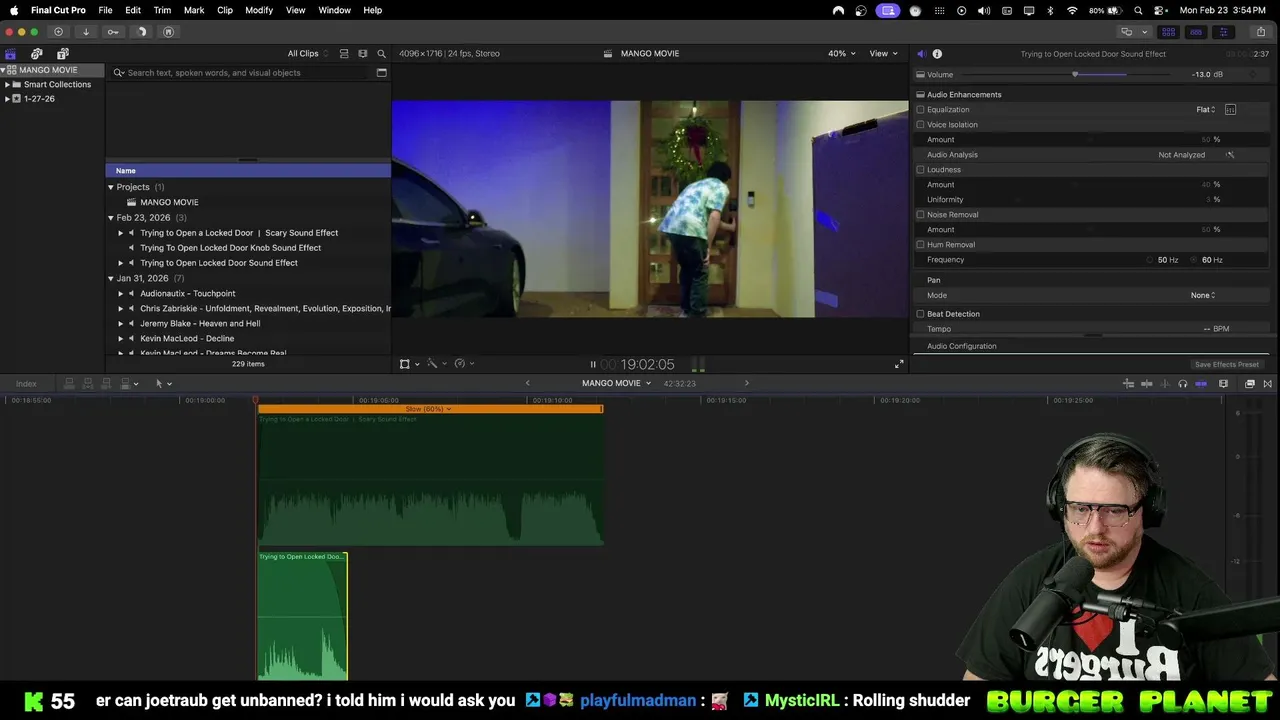Open the Photos and Audio sidebar
Image resolution: width=1280 pixels, height=720 pixels.
37,53
